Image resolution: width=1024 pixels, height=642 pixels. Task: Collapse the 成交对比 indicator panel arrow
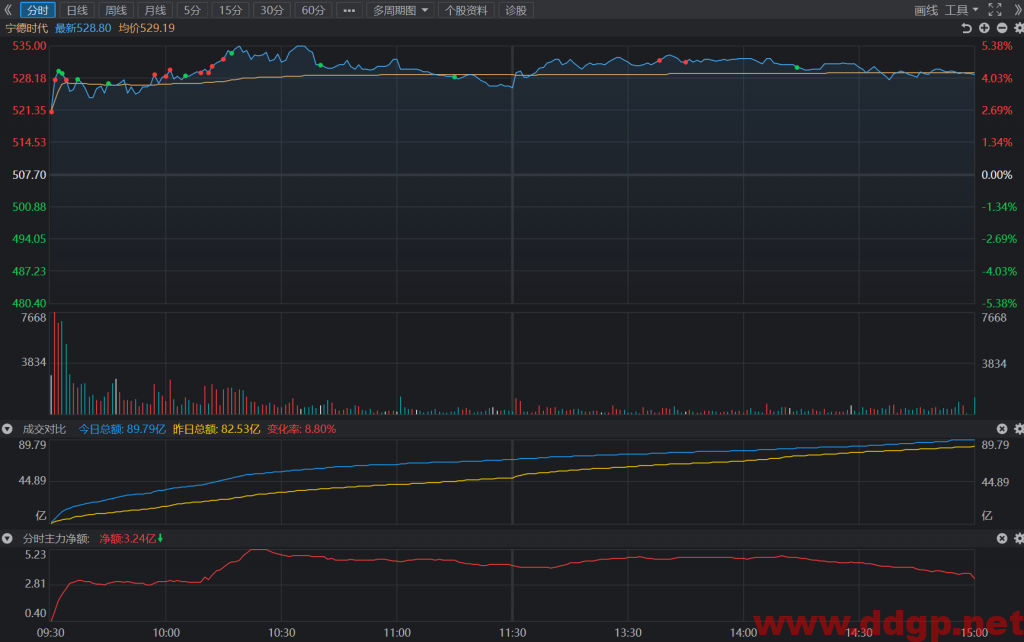[x=7, y=429]
